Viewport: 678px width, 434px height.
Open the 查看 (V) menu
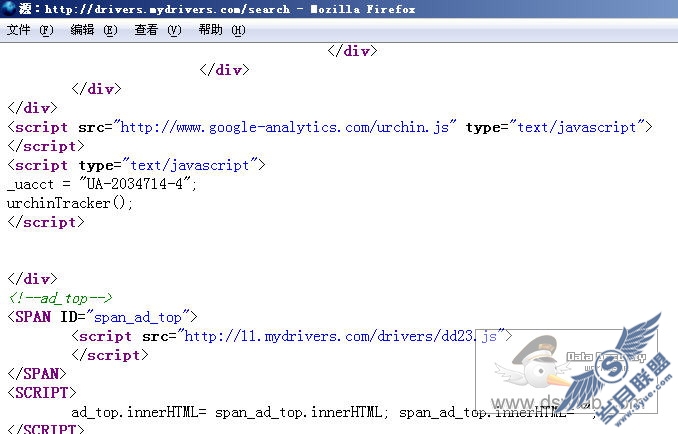point(158,30)
